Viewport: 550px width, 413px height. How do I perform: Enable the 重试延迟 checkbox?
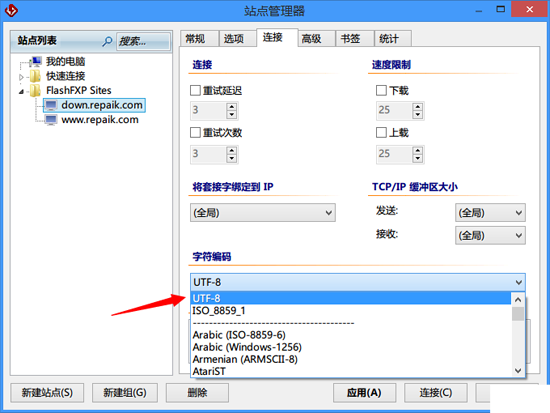(x=195, y=91)
